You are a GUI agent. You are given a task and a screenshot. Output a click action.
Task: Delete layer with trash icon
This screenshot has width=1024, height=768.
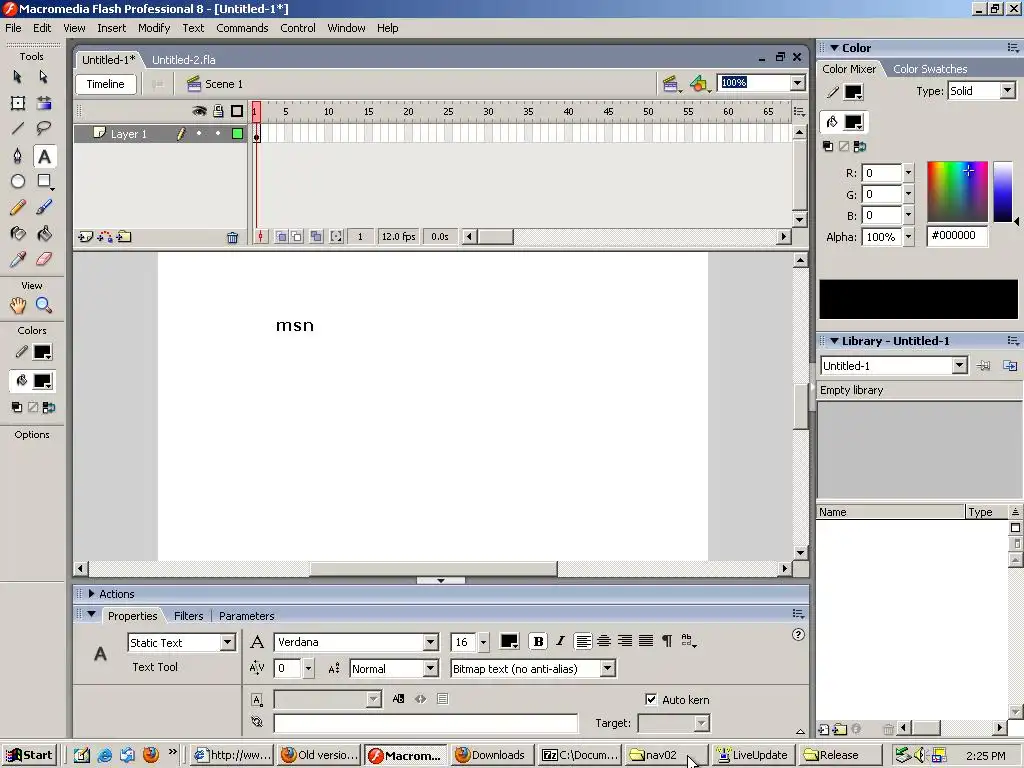(x=232, y=238)
